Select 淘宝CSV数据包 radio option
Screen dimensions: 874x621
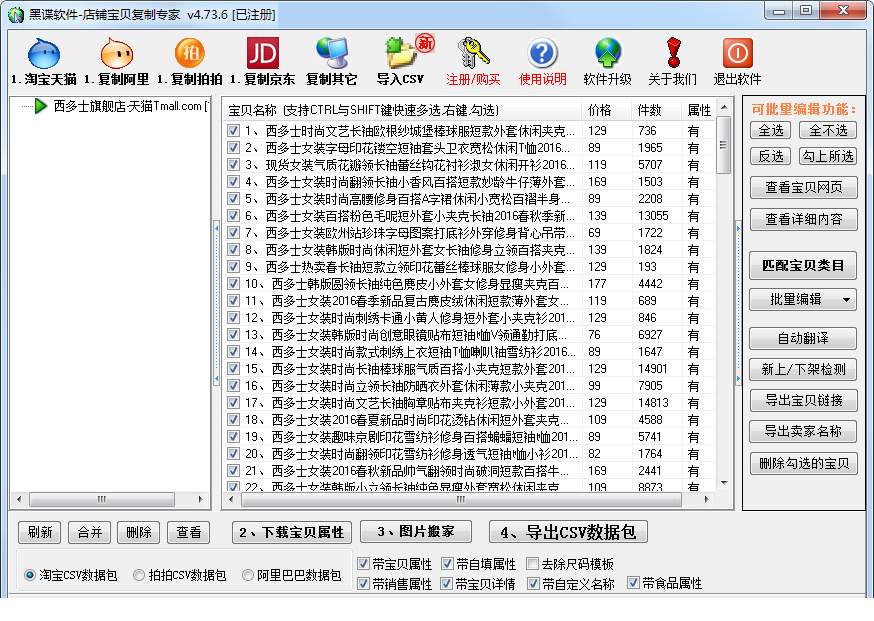(x=30, y=575)
